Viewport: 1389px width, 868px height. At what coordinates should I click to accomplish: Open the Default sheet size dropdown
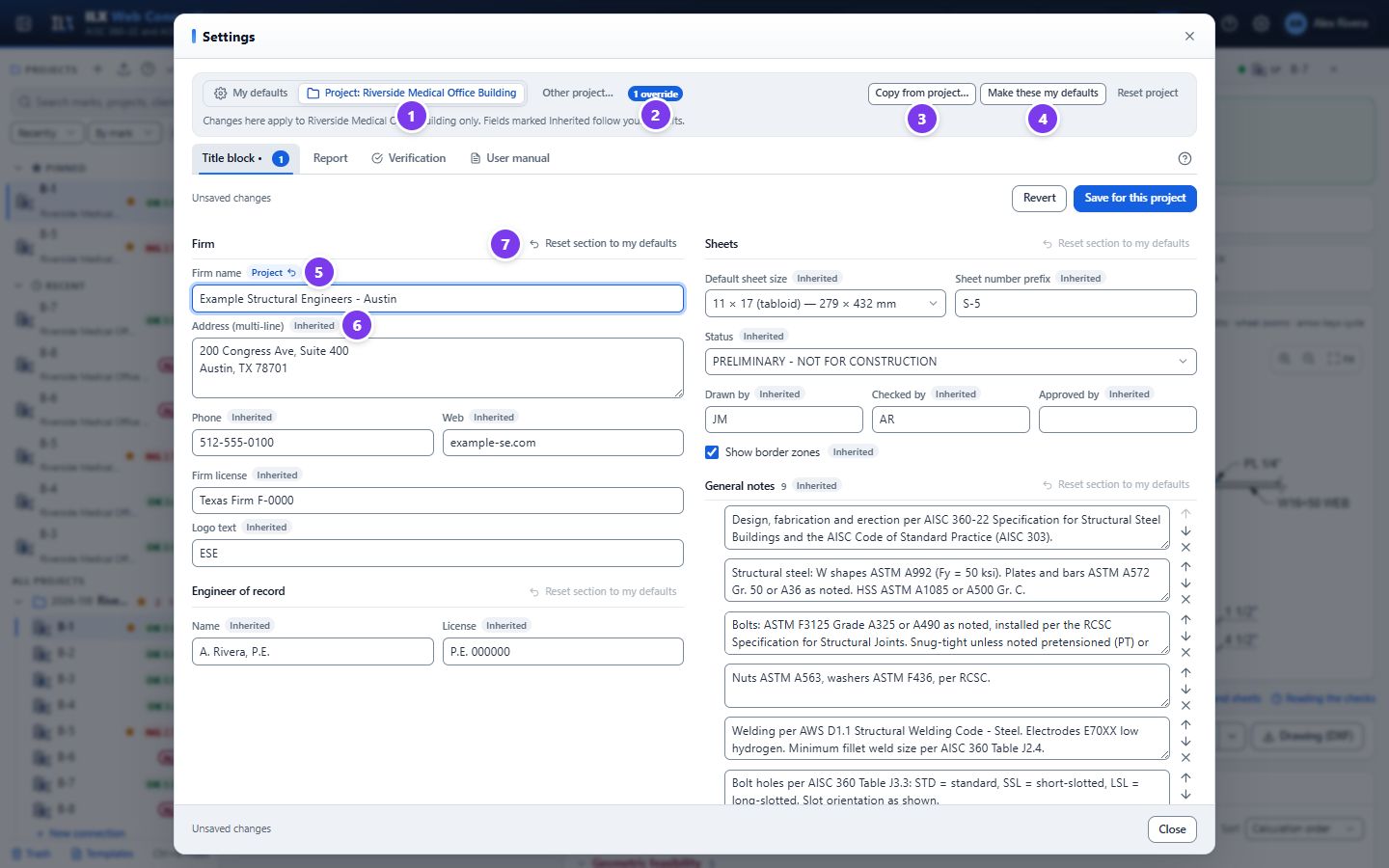826,304
